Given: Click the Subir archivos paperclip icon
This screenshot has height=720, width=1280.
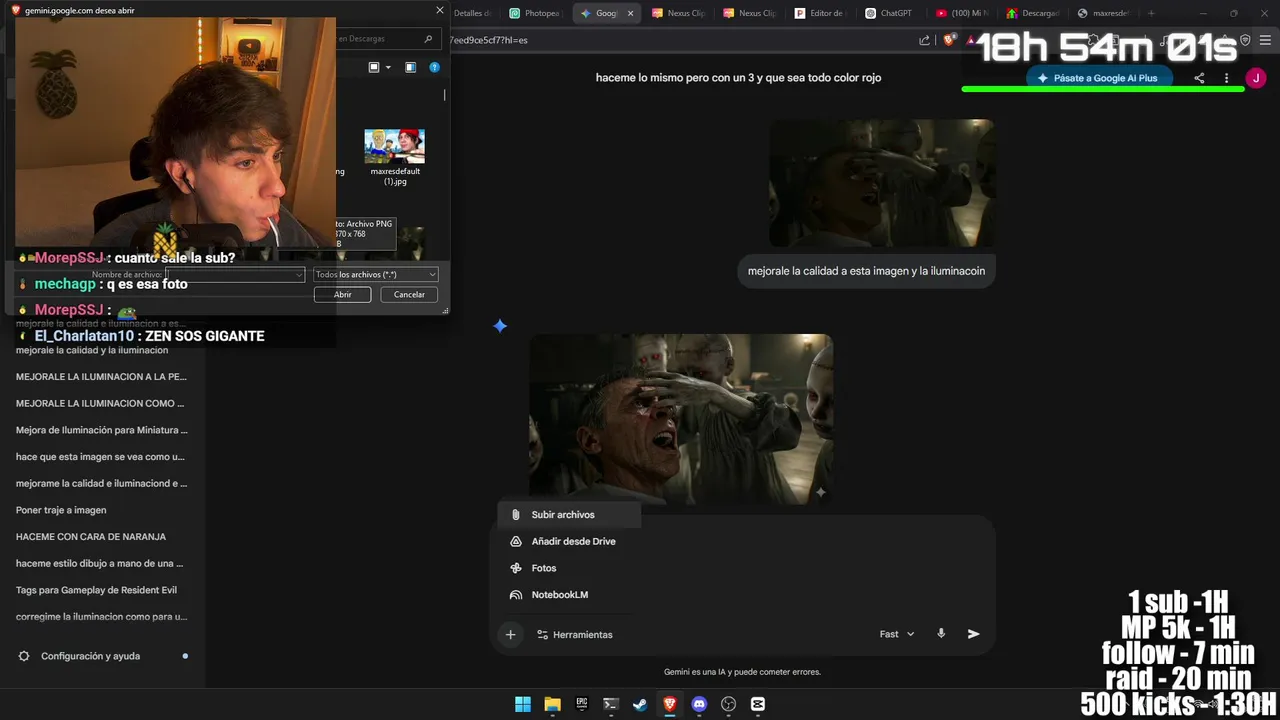Looking at the screenshot, I should pos(516,515).
